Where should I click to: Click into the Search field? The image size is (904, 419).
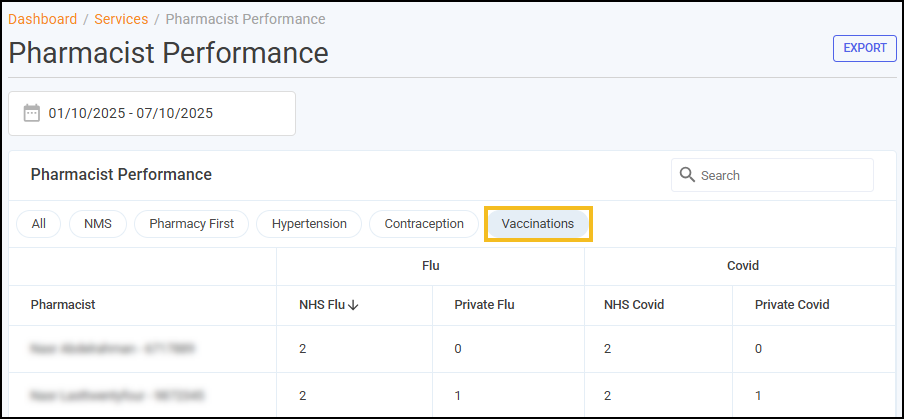coord(780,175)
